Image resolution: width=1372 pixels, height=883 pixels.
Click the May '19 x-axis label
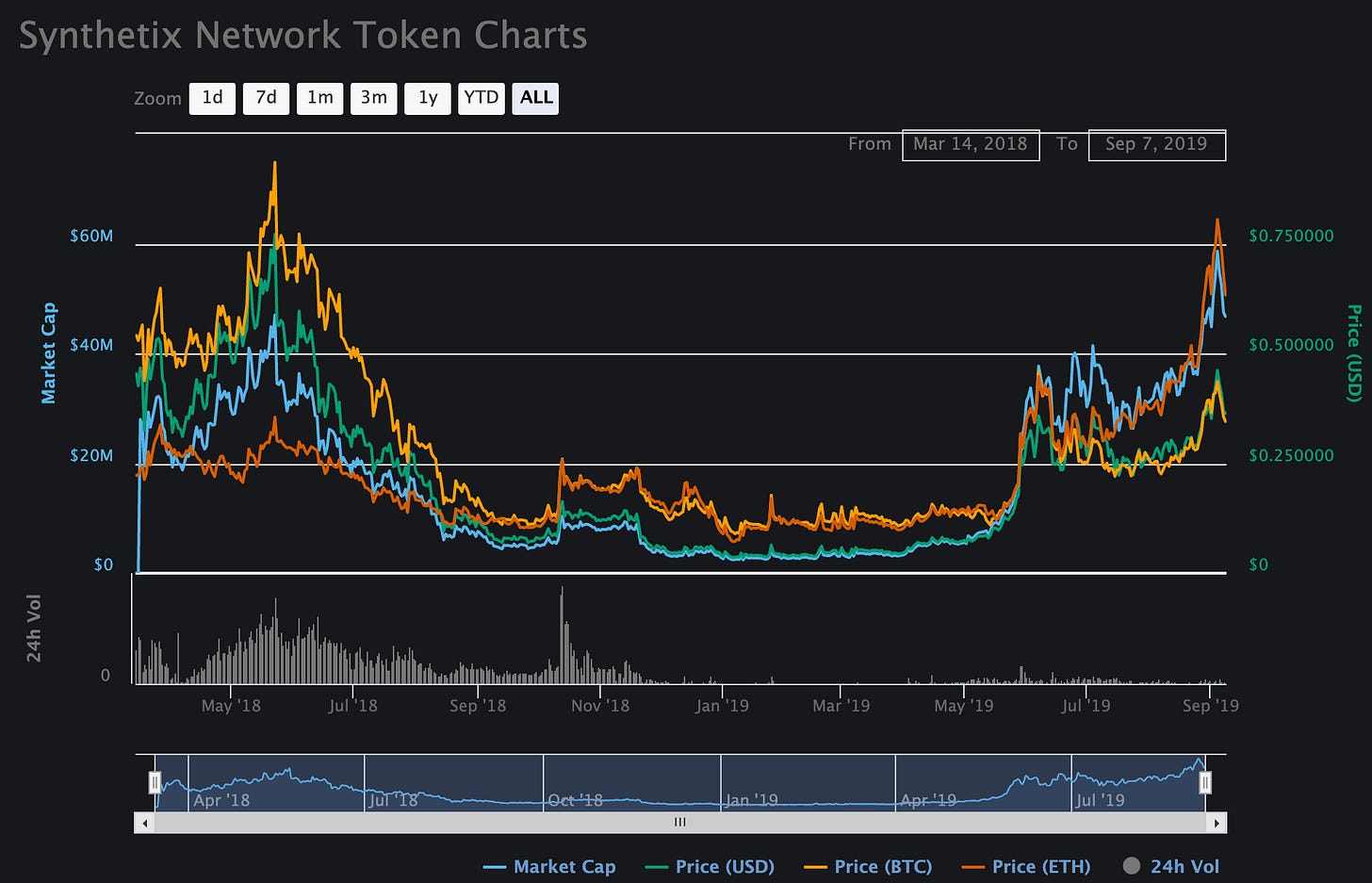[x=963, y=706]
